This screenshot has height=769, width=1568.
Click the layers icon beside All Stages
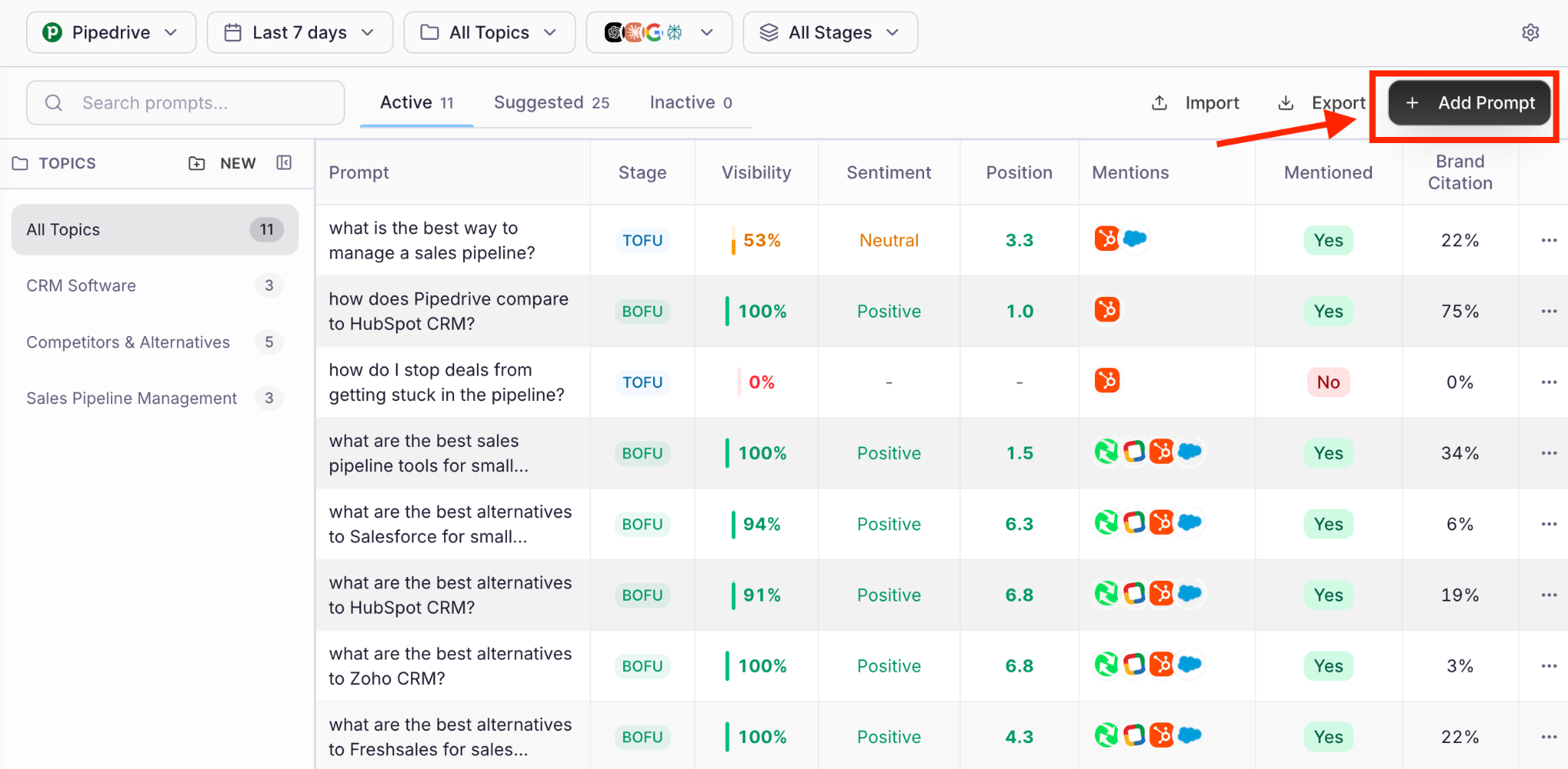[769, 32]
